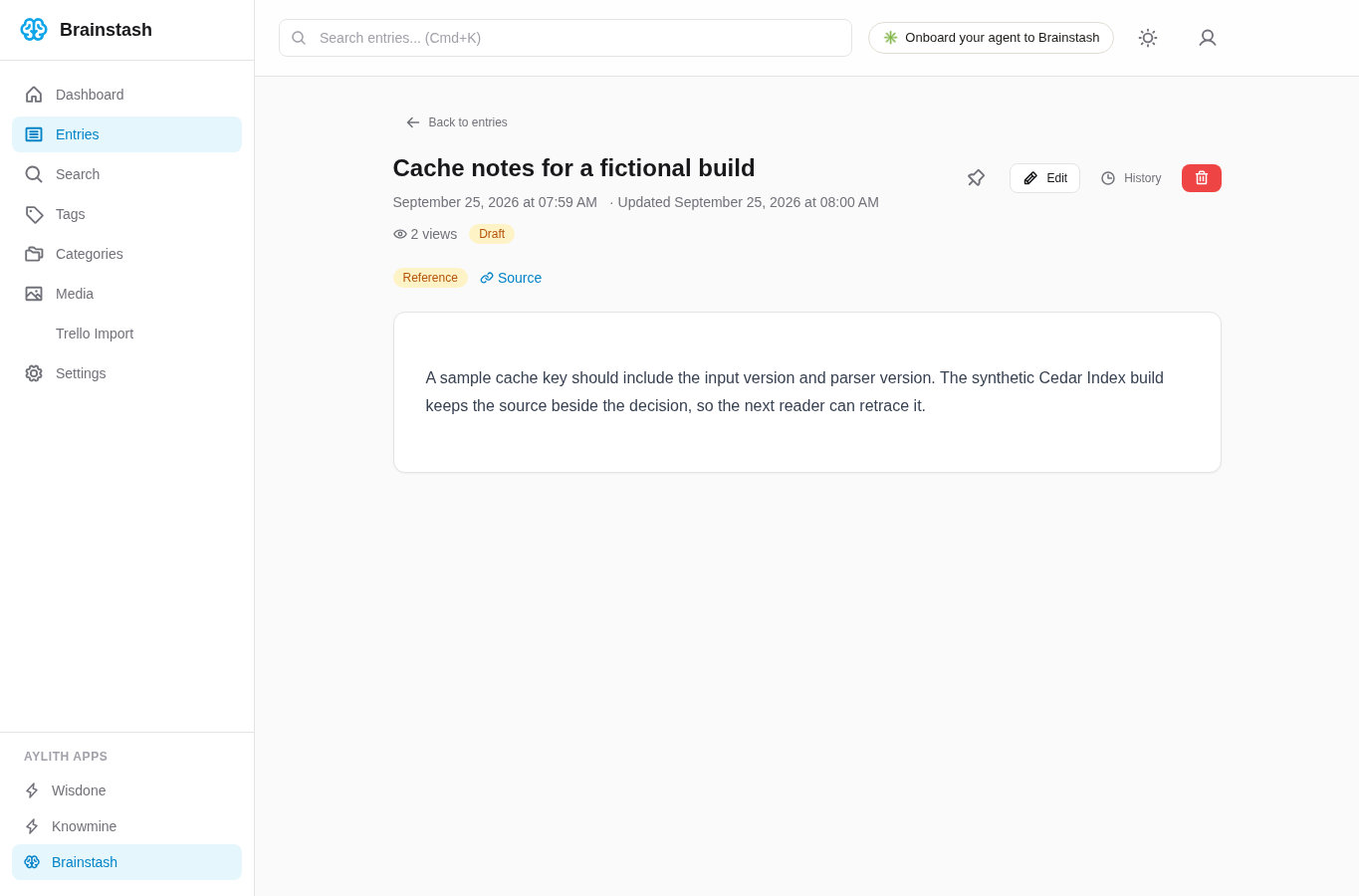The width and height of the screenshot is (1359, 896).
Task: Click the entry body paragraph text
Action: (x=794, y=391)
